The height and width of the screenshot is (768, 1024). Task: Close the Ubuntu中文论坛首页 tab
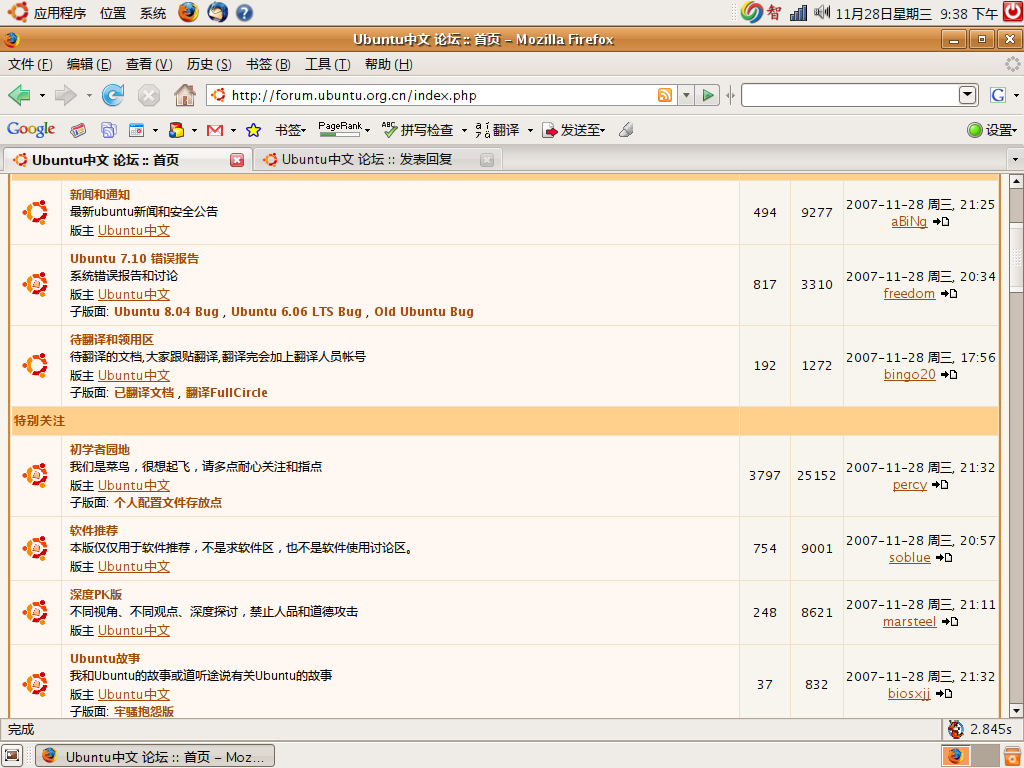pos(237,160)
